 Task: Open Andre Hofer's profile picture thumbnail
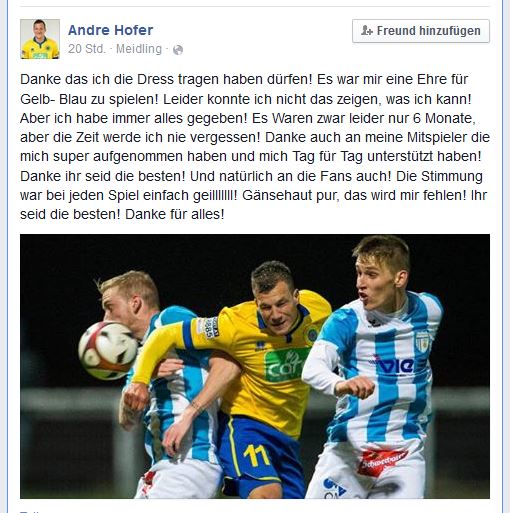[40, 39]
